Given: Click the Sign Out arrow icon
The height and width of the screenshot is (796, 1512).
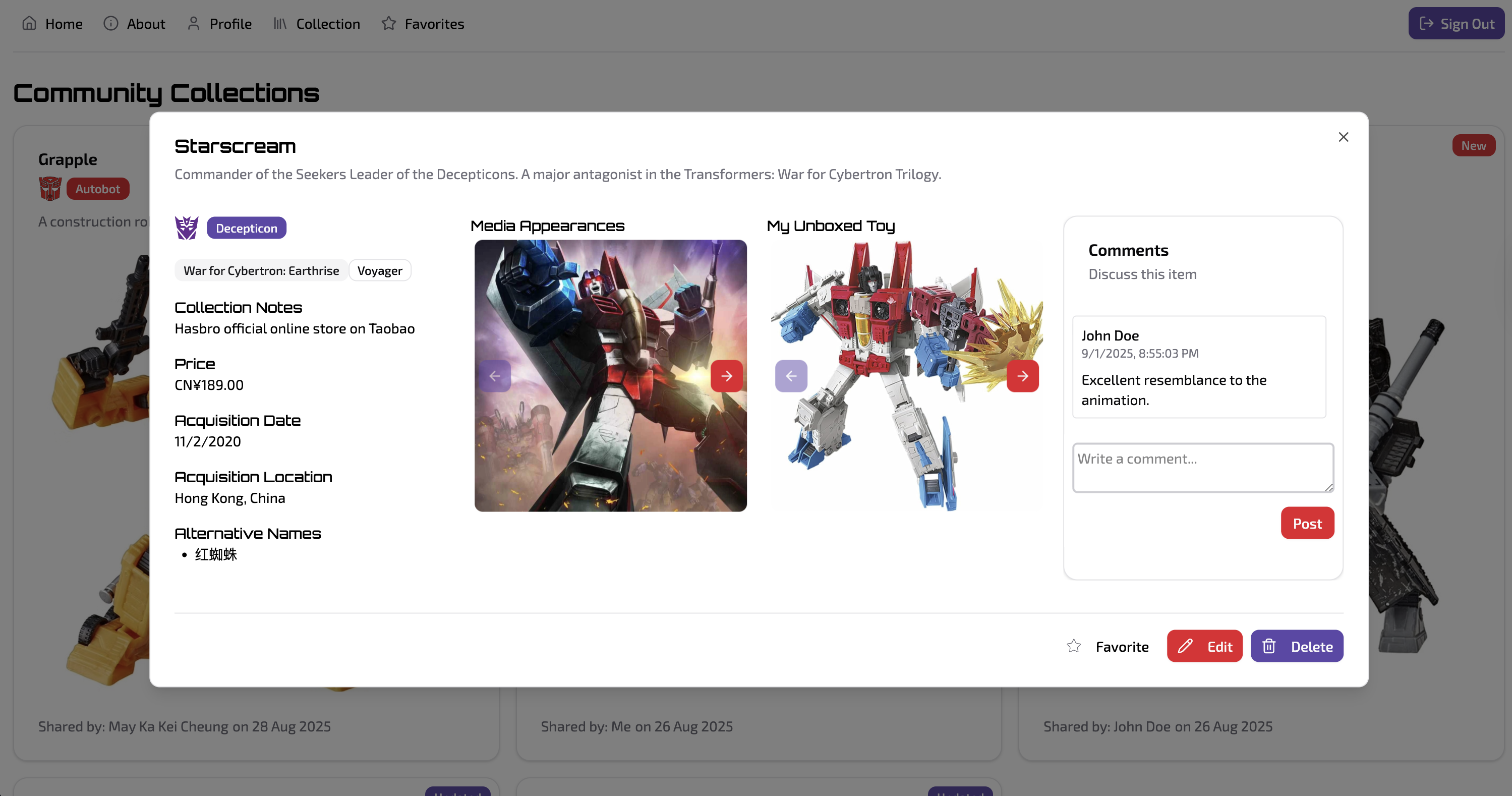Looking at the screenshot, I should pyautogui.click(x=1427, y=23).
